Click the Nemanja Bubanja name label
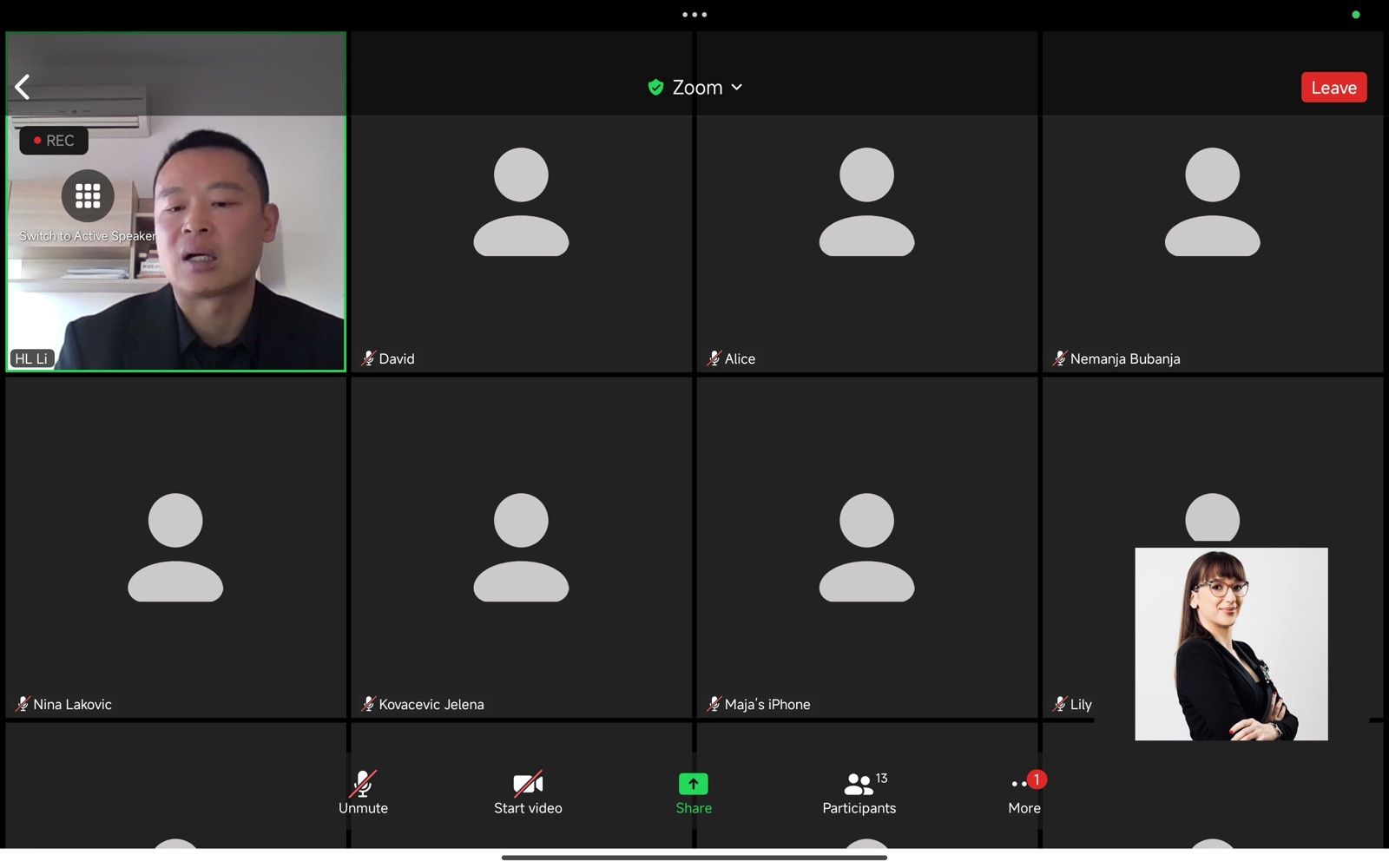The height and width of the screenshot is (868, 1389). (1125, 358)
